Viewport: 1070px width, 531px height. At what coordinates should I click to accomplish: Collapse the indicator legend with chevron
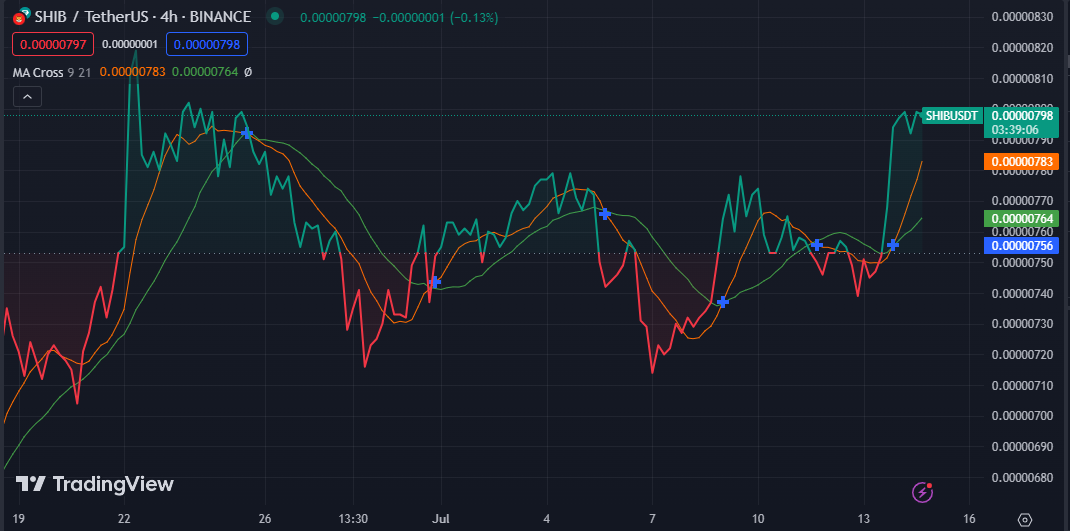[27, 97]
